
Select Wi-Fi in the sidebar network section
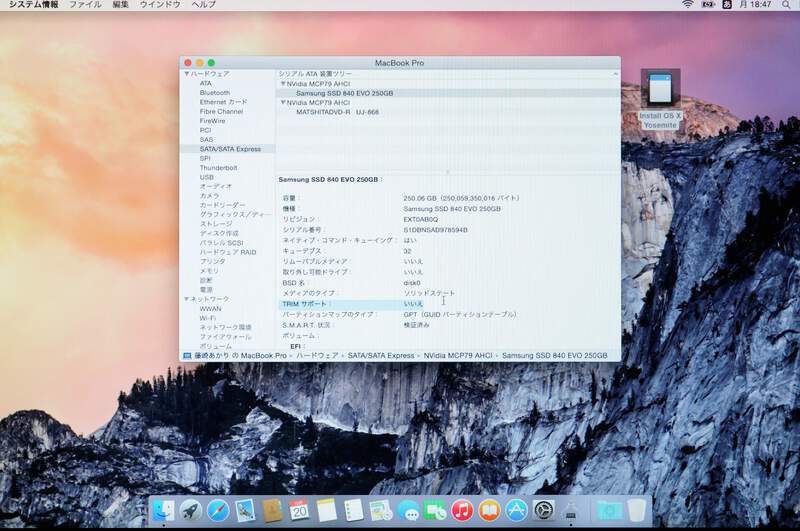[207, 318]
